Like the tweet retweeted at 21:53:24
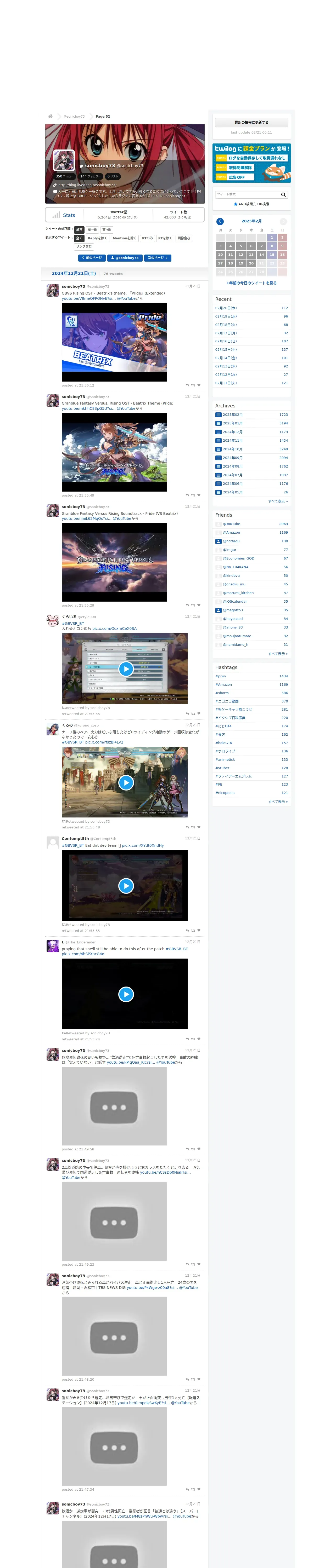 [199, 1039]
